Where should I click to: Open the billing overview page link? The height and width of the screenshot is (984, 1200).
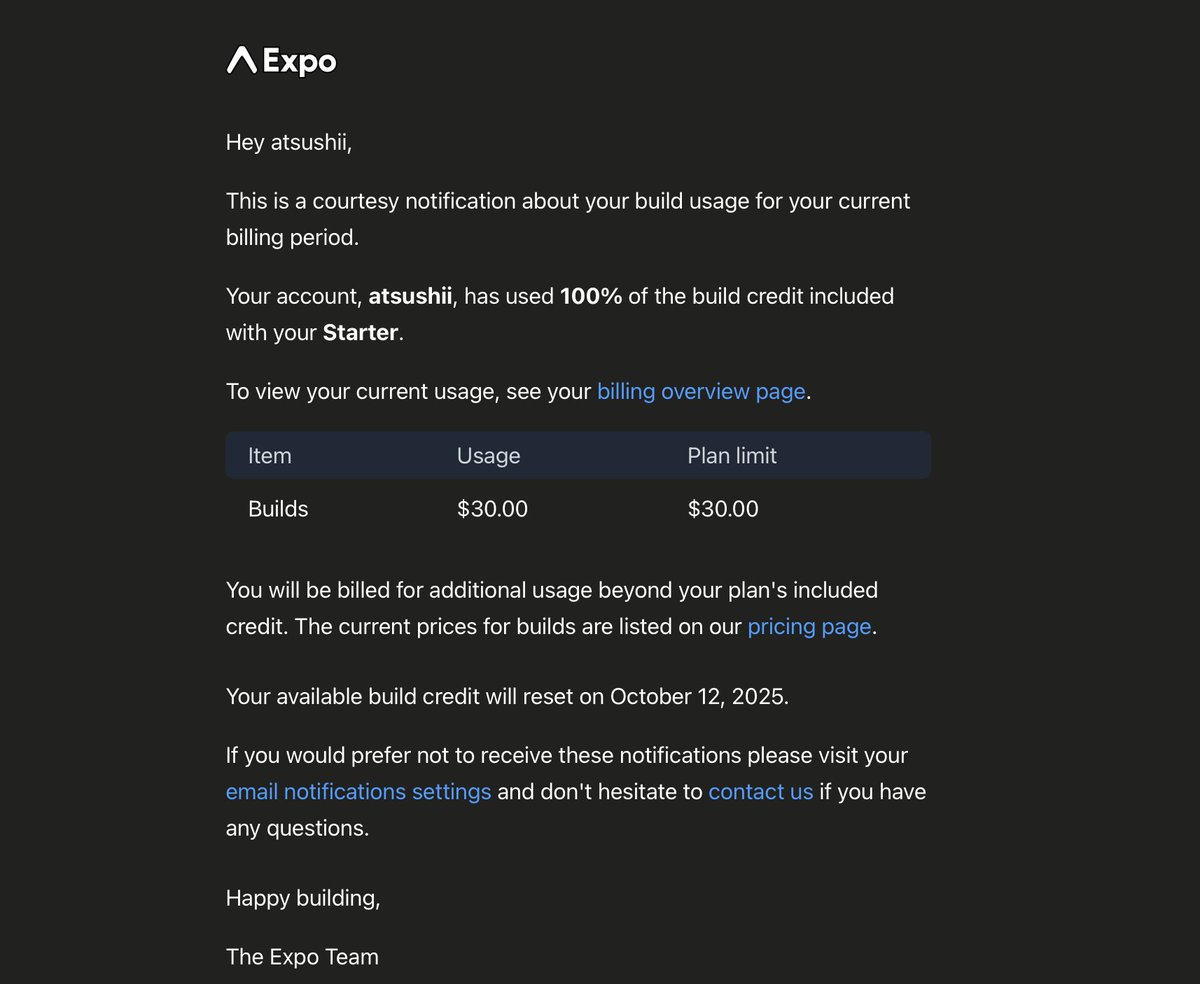click(701, 391)
